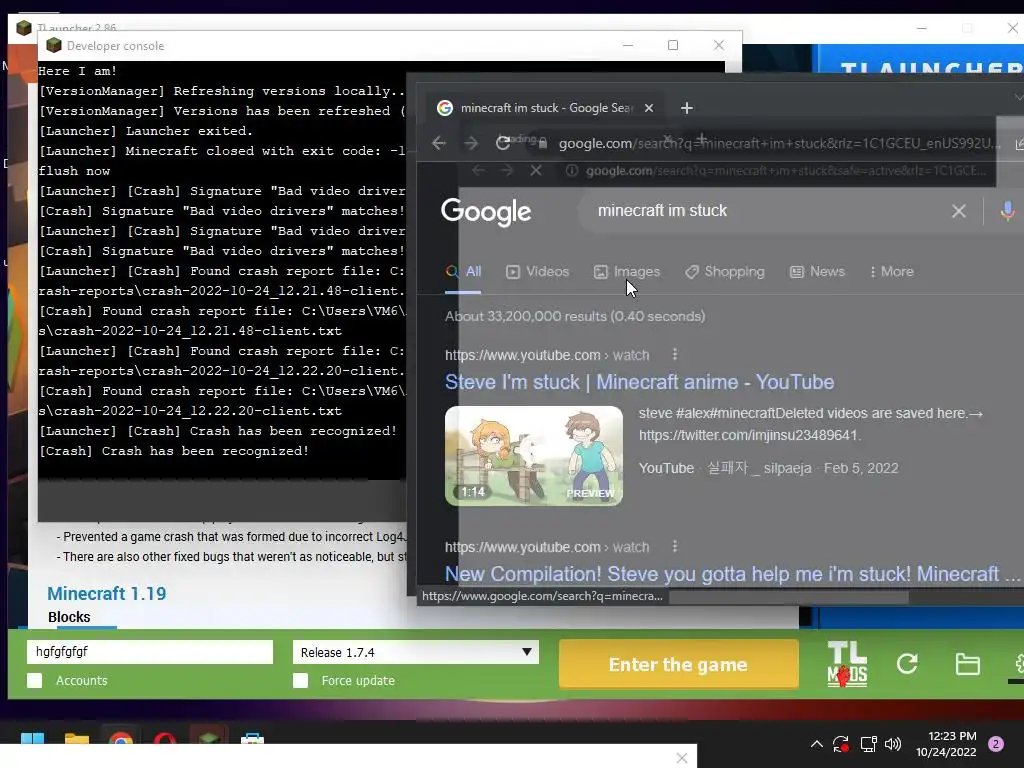Image resolution: width=1024 pixels, height=768 pixels.
Task: Open options dots for 'Steve I'm stuck' result
Action: [675, 355]
